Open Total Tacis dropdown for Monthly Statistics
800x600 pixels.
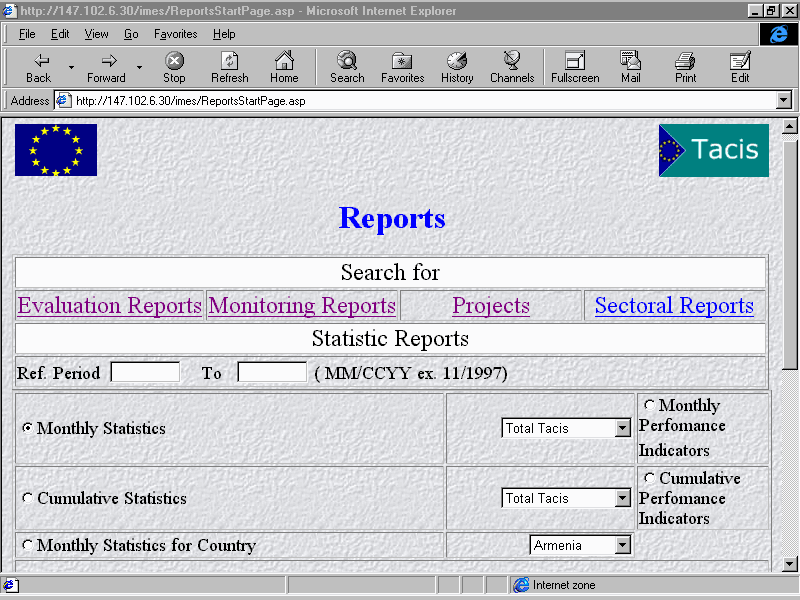[x=623, y=428]
